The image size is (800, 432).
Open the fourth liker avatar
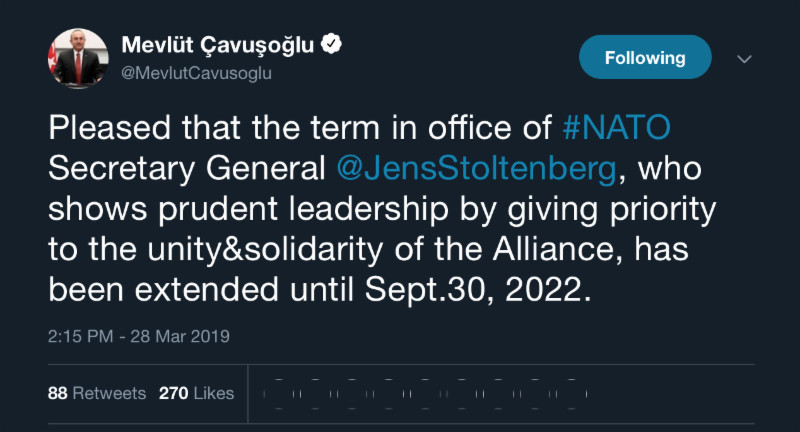point(387,393)
